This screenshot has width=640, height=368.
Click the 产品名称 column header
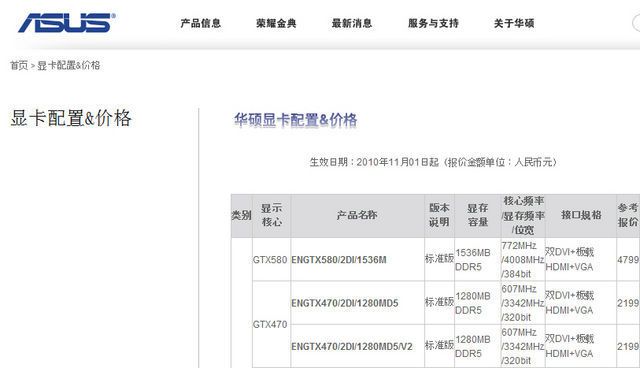pos(357,215)
